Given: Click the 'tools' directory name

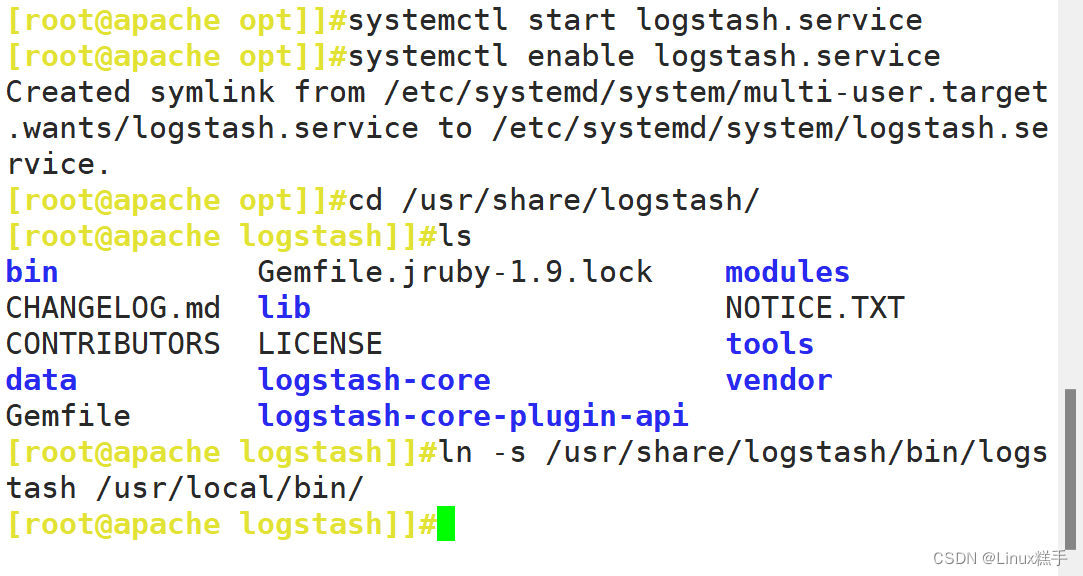Looking at the screenshot, I should click(x=769, y=344).
